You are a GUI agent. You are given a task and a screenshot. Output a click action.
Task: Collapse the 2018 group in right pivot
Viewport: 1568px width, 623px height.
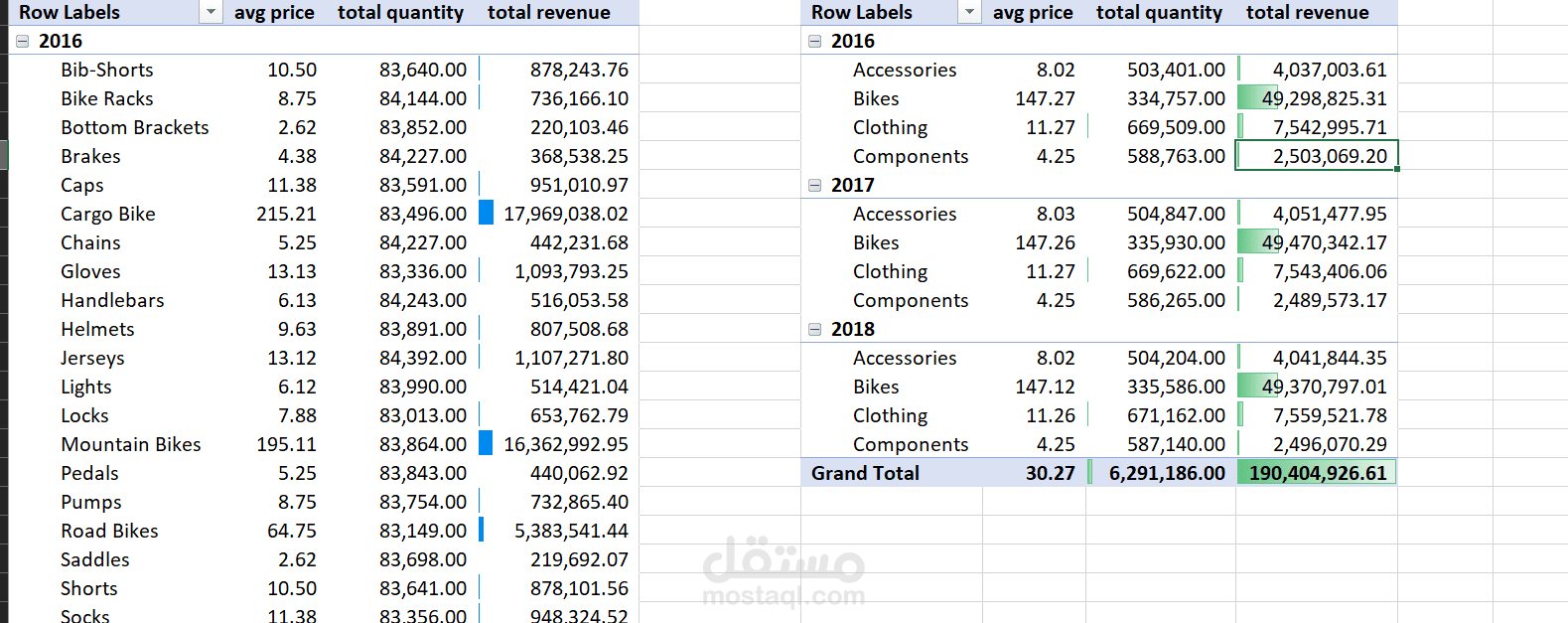815,330
